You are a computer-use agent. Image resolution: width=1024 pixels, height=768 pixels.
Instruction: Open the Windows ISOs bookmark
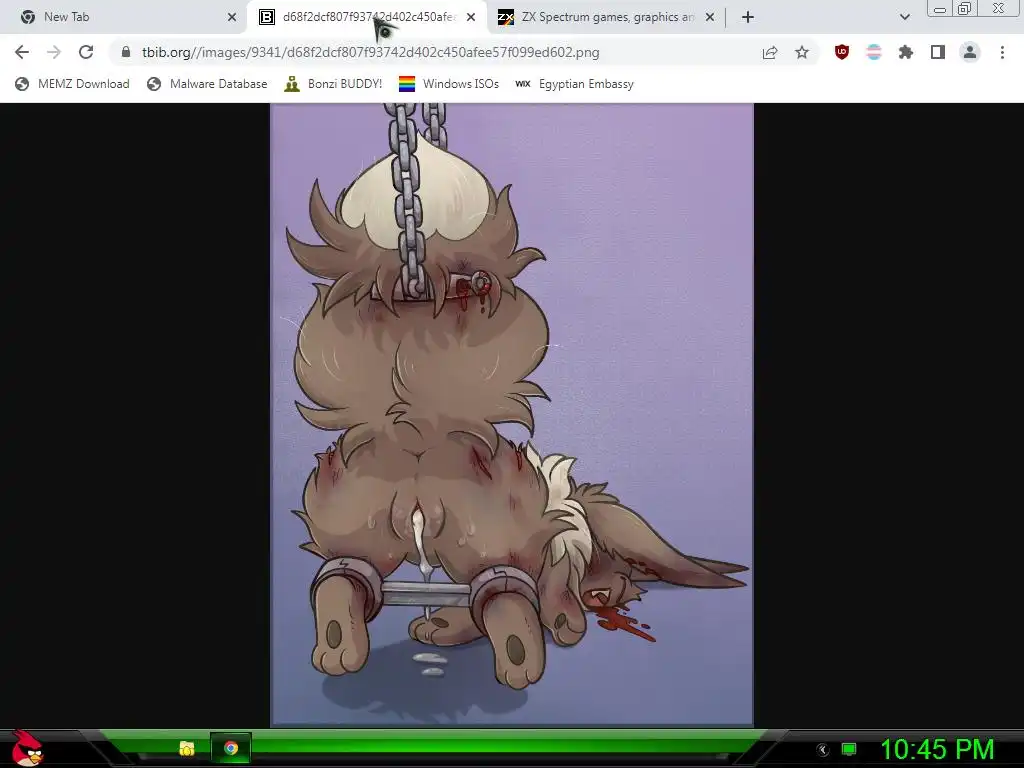(449, 84)
